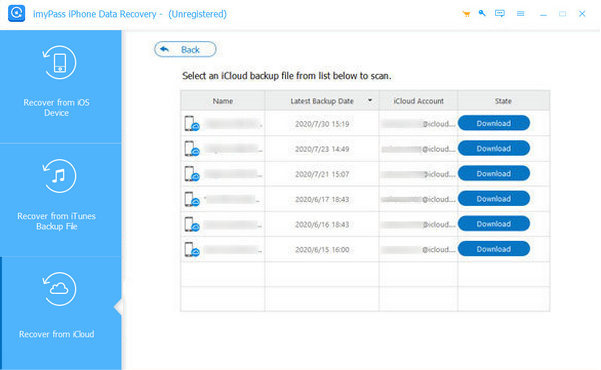Click device icon in 2020/7/21 row
The image size is (601, 370).
tap(192, 174)
